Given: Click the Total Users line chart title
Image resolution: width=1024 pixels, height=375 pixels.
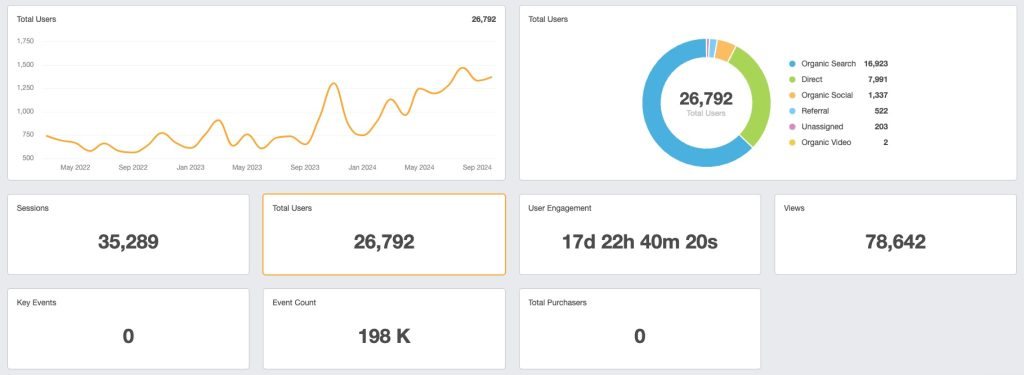Looking at the screenshot, I should tap(37, 20).
